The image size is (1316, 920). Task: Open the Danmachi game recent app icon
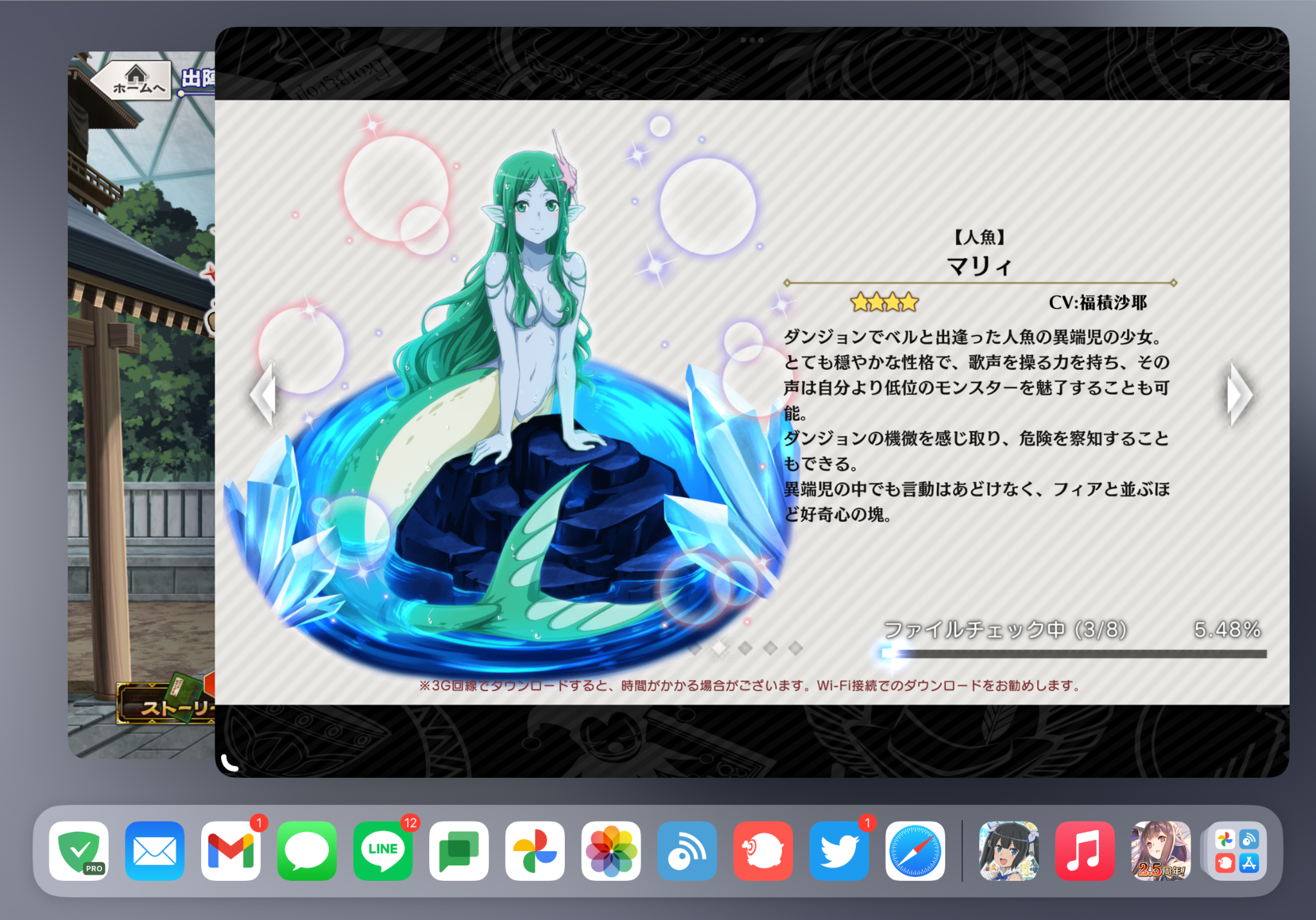1009,851
